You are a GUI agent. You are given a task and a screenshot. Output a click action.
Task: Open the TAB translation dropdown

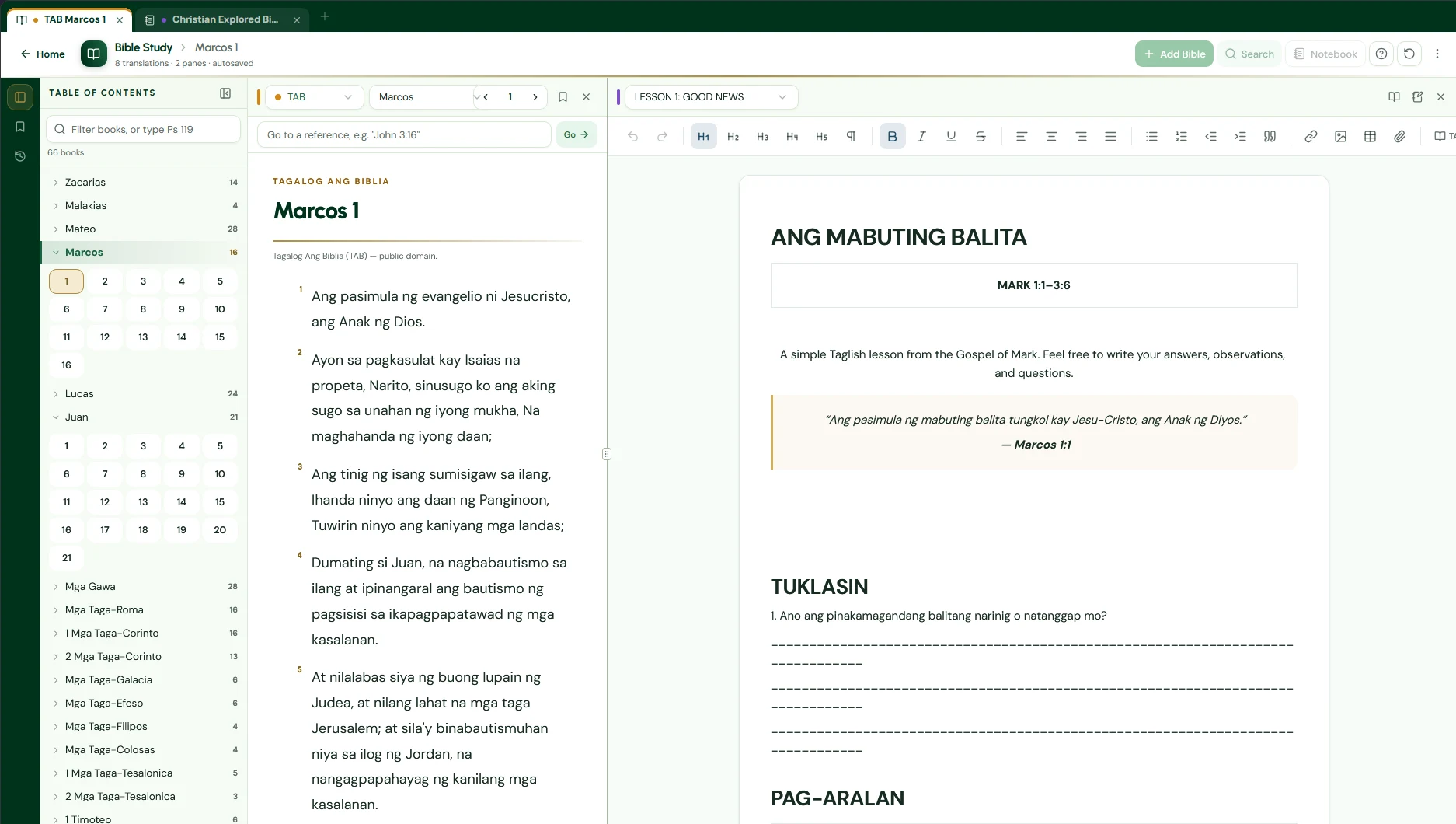click(314, 96)
